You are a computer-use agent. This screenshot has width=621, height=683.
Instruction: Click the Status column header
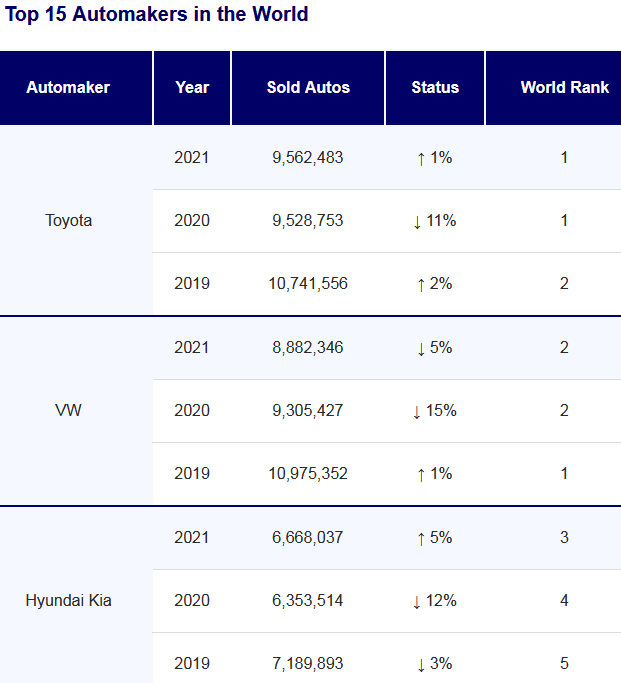pyautogui.click(x=435, y=87)
